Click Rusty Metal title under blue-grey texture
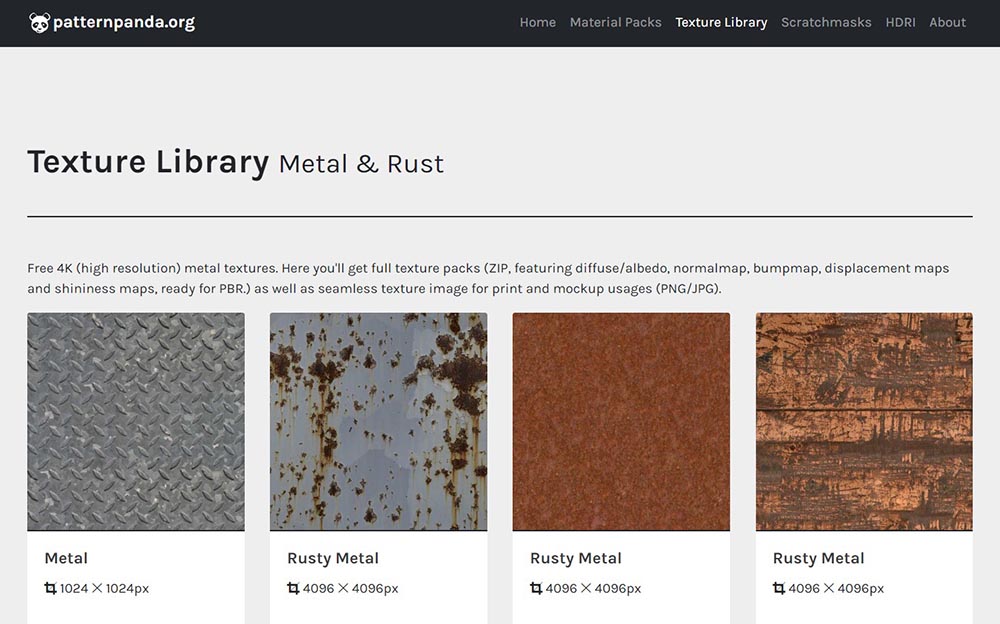Image resolution: width=1000 pixels, height=624 pixels. click(x=333, y=558)
